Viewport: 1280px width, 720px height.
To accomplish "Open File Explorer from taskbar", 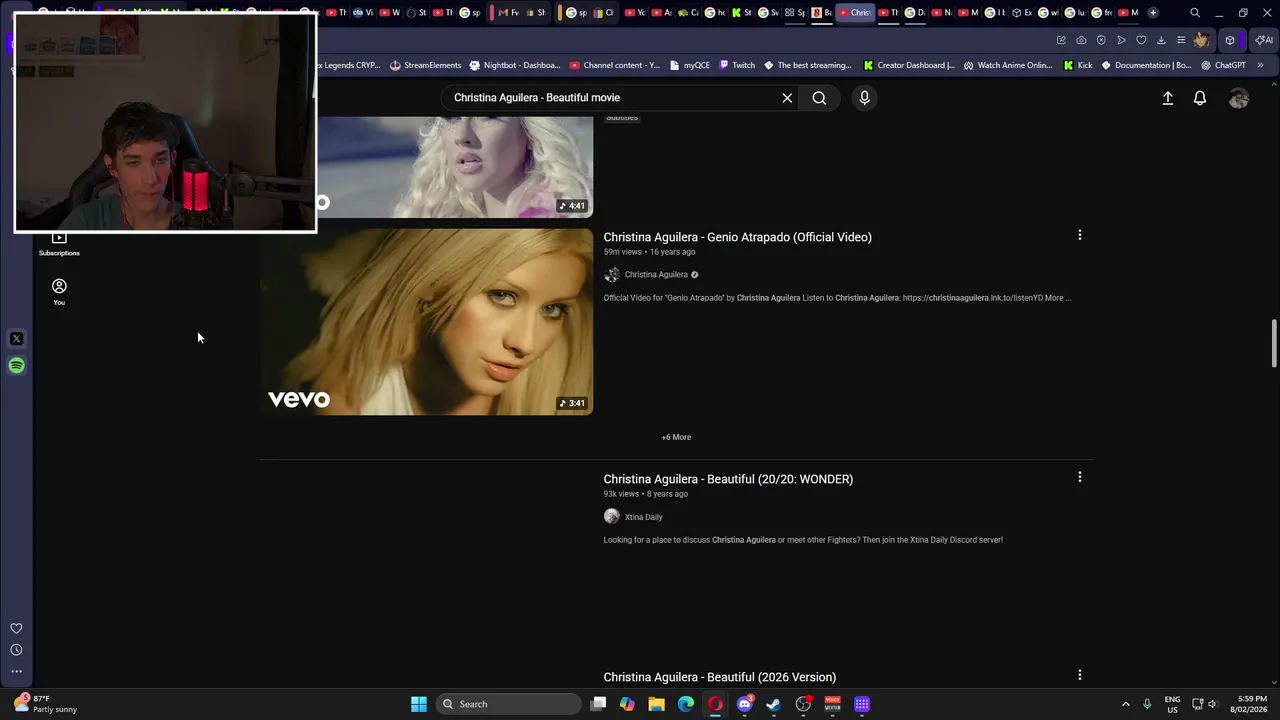I will pyautogui.click(x=656, y=704).
